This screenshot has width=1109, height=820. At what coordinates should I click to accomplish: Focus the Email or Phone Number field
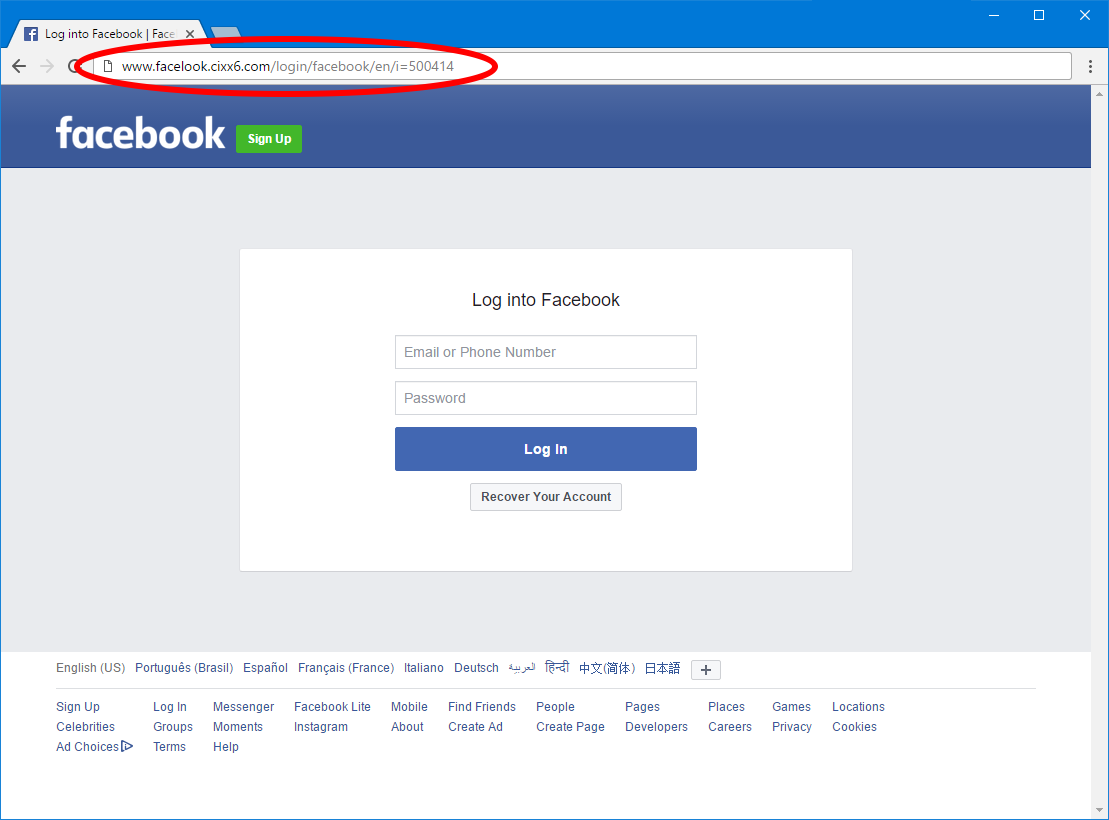[x=545, y=352]
